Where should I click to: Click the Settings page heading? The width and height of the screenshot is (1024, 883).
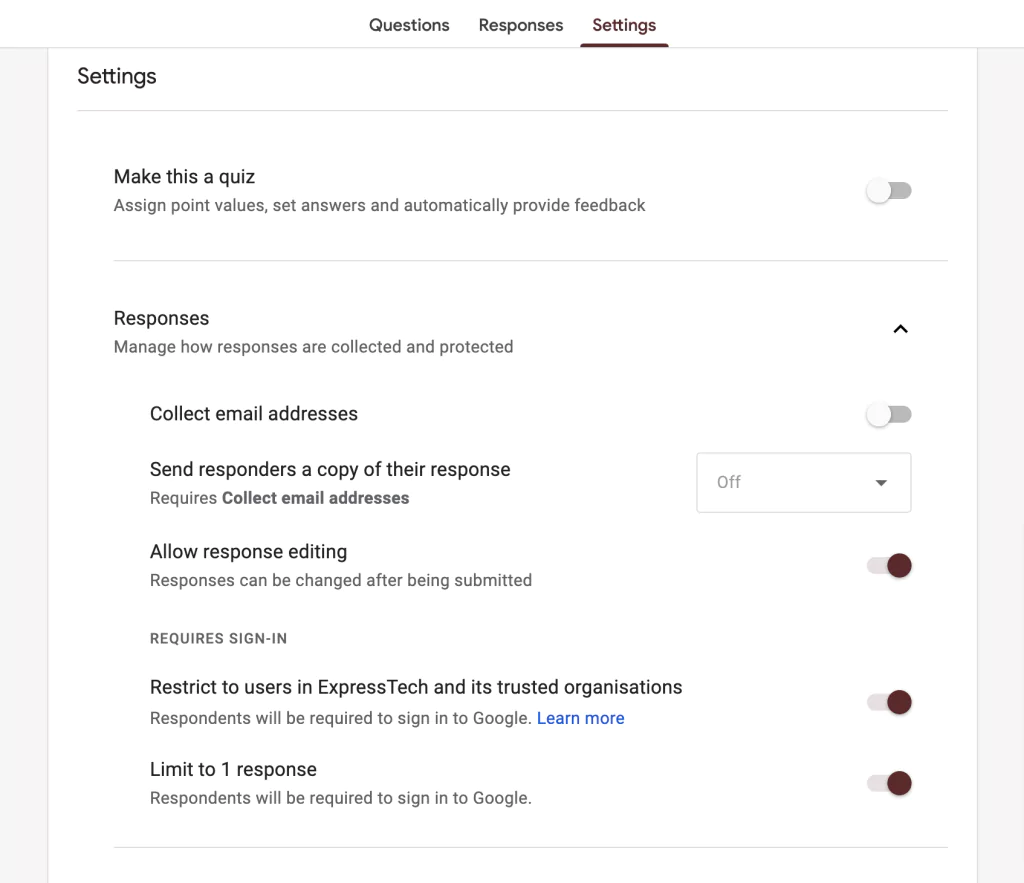click(x=117, y=76)
